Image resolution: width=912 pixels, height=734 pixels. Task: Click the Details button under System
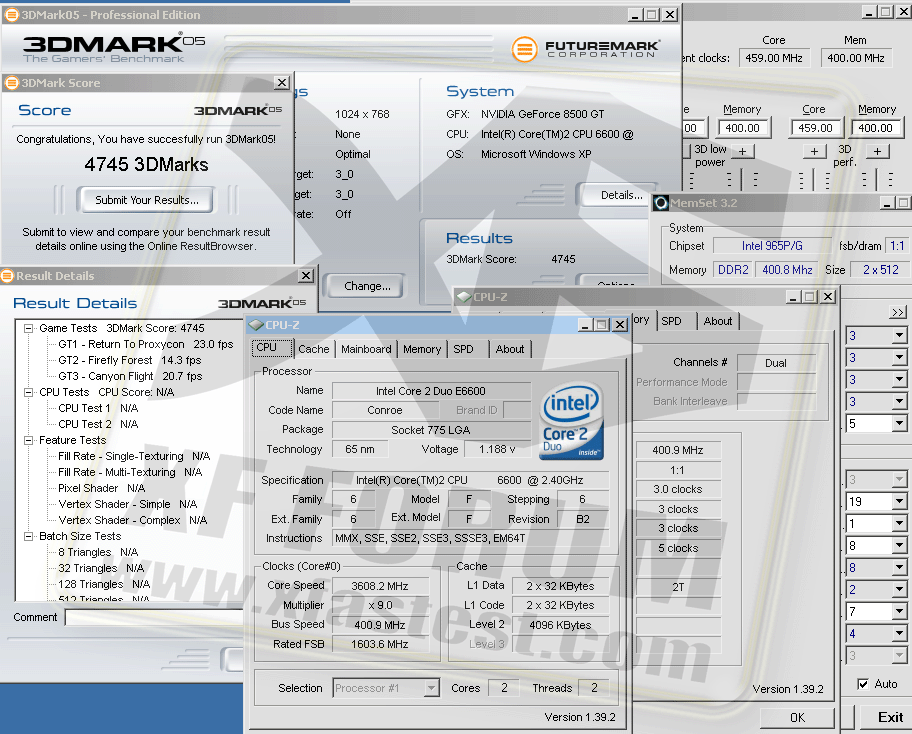click(x=621, y=195)
